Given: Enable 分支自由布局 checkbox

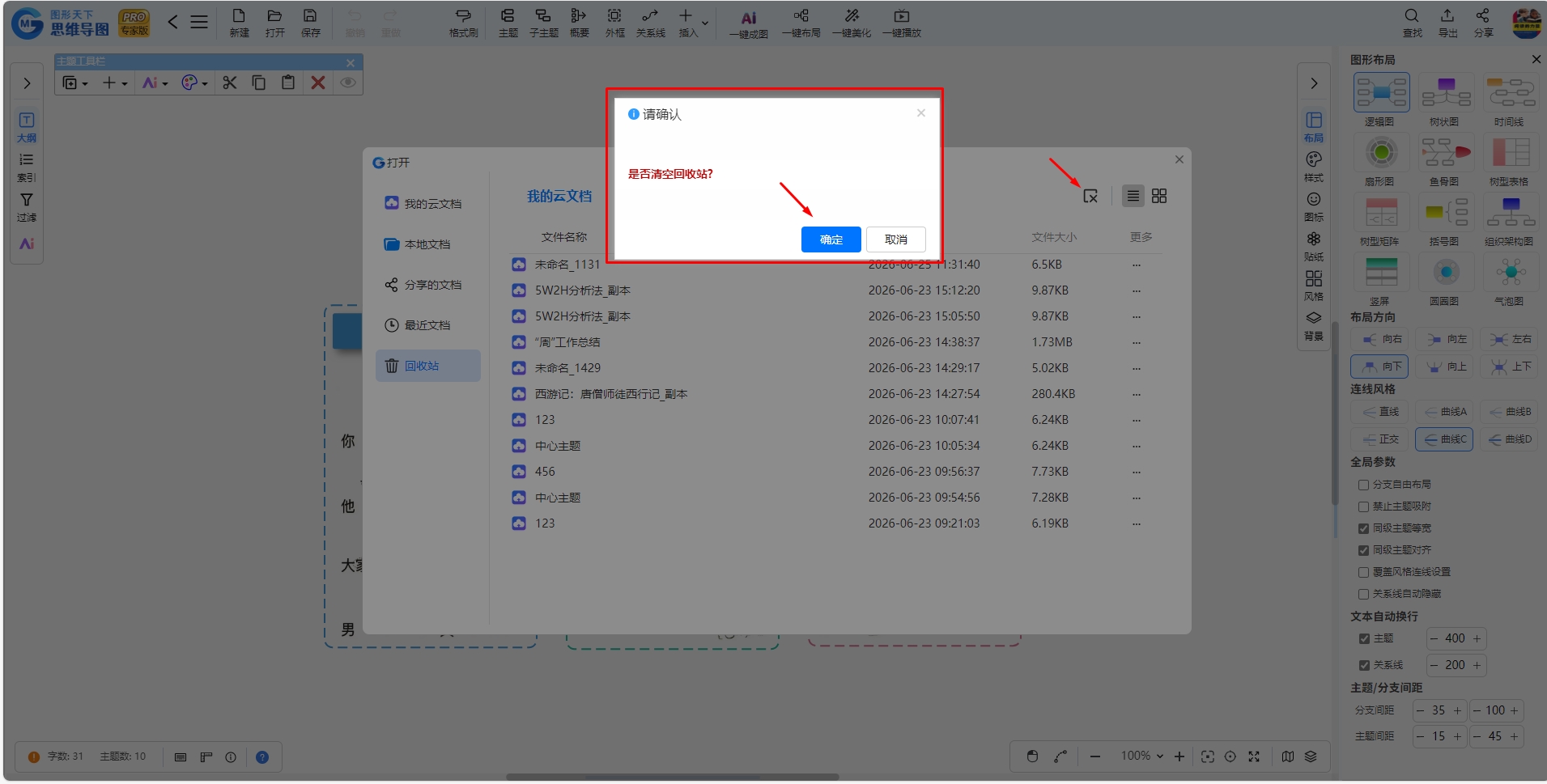Looking at the screenshot, I should 1363,485.
